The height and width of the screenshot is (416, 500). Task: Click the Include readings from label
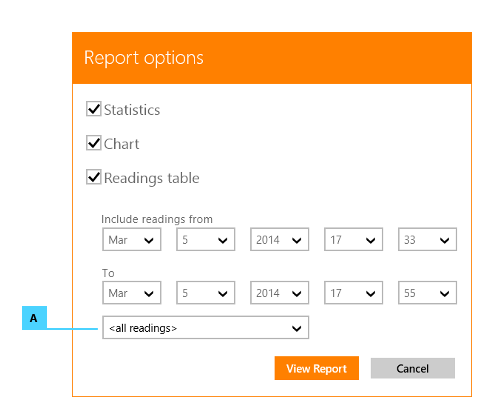[157, 219]
